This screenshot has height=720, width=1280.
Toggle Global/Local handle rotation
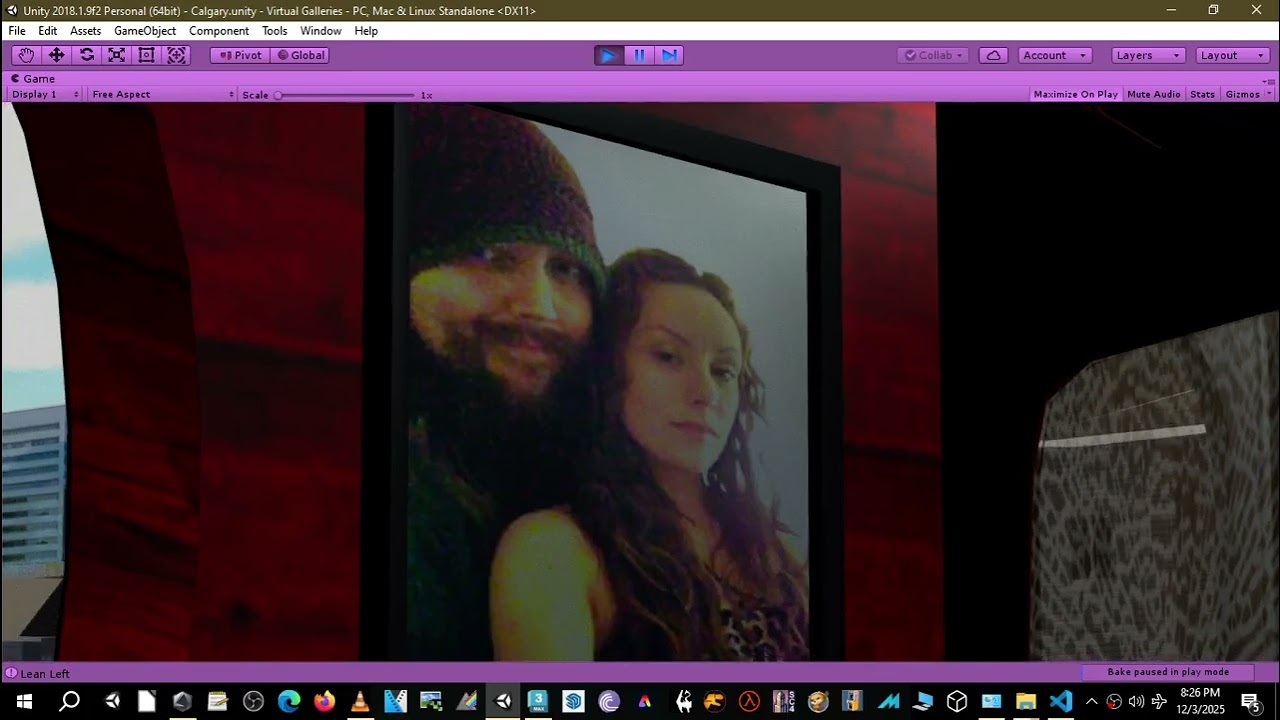tap(300, 55)
